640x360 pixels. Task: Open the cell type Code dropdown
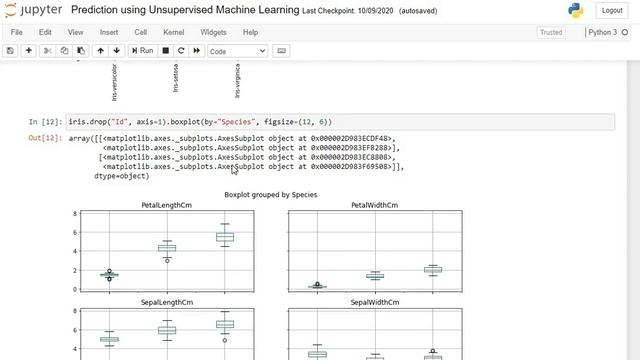238,51
